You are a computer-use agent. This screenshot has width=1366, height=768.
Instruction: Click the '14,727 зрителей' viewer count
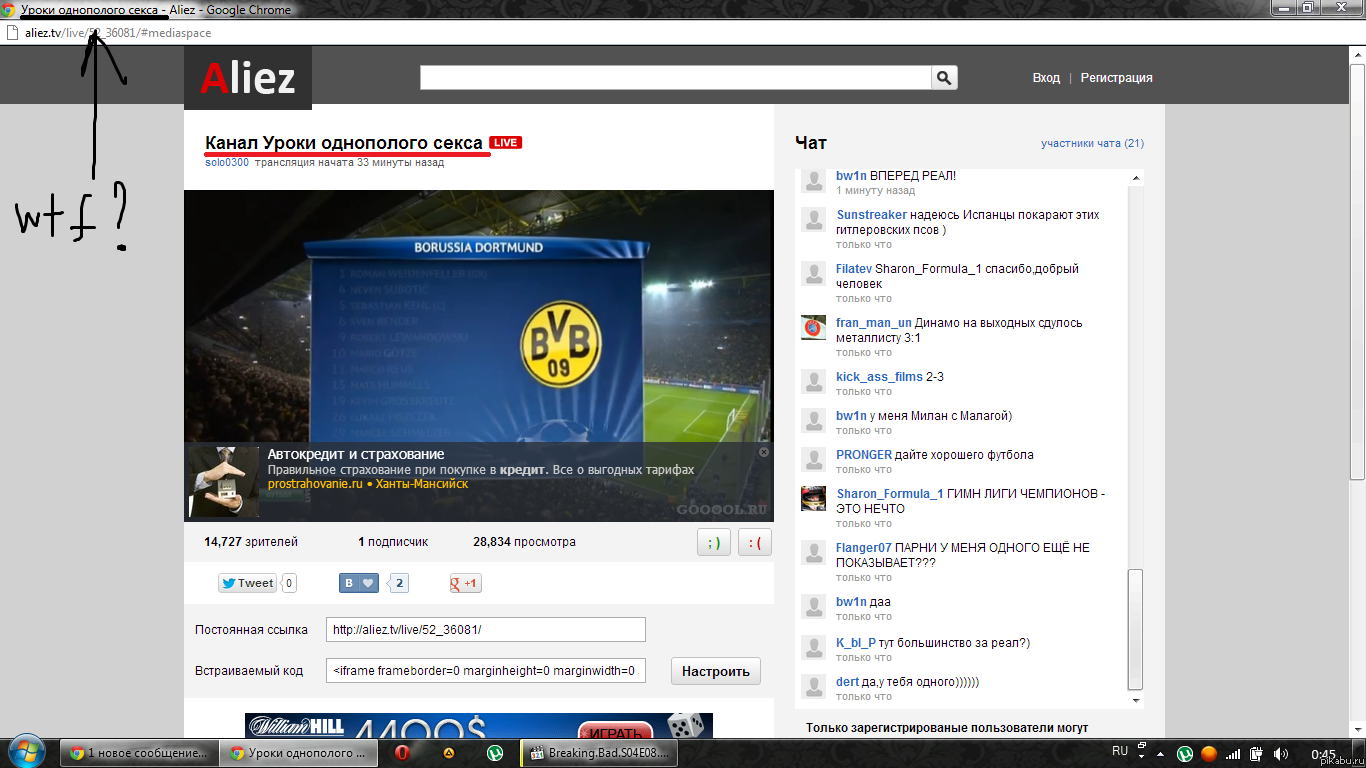click(x=251, y=542)
